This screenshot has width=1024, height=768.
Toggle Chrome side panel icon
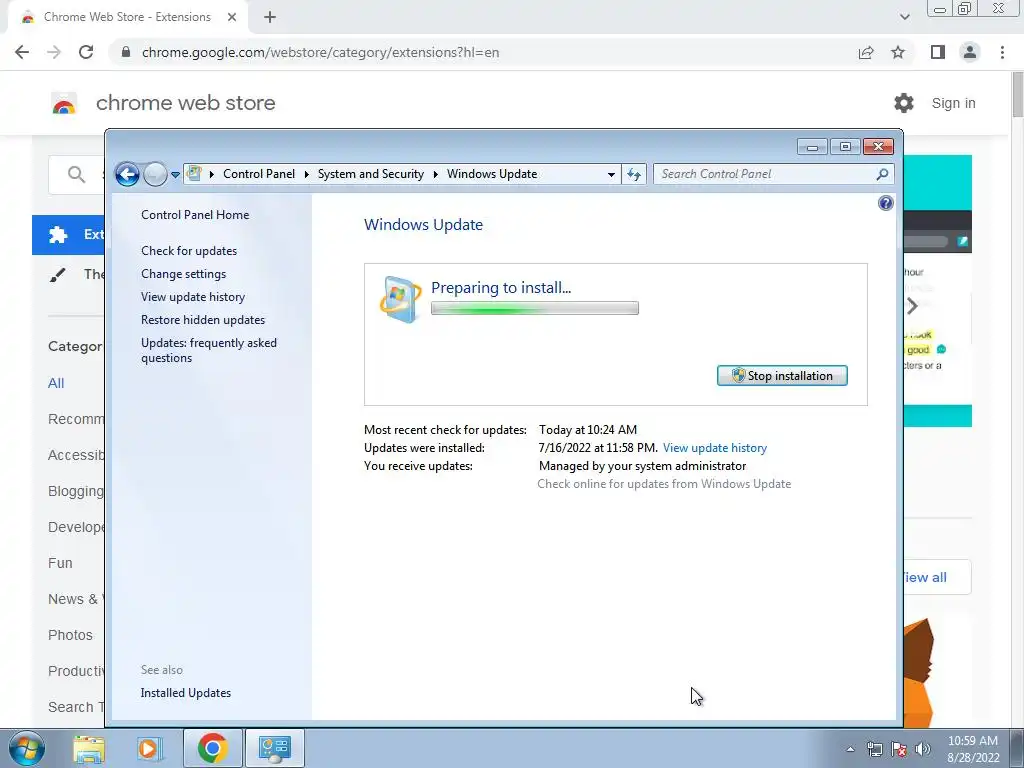tap(938, 52)
